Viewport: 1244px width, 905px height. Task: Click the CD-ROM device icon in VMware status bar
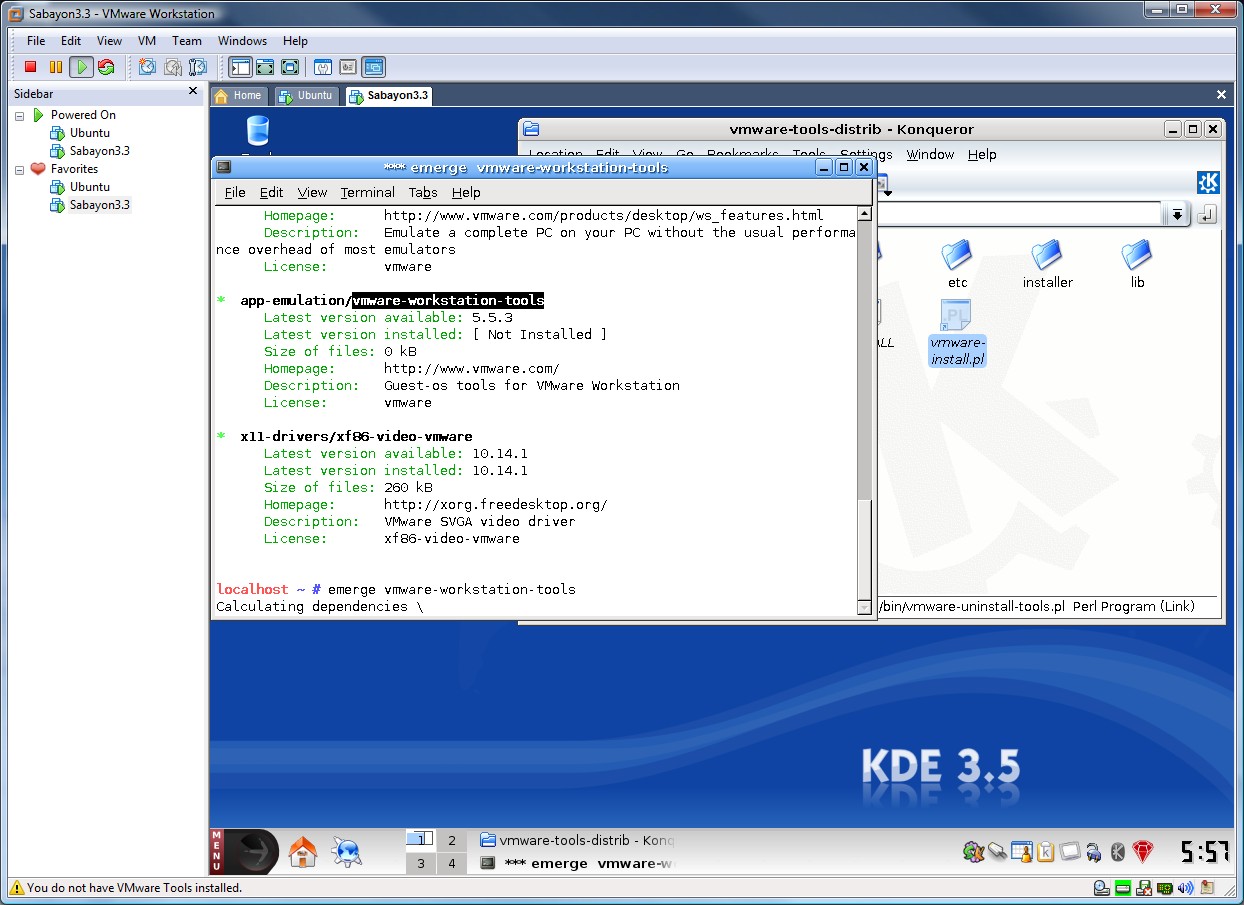pos(1101,887)
